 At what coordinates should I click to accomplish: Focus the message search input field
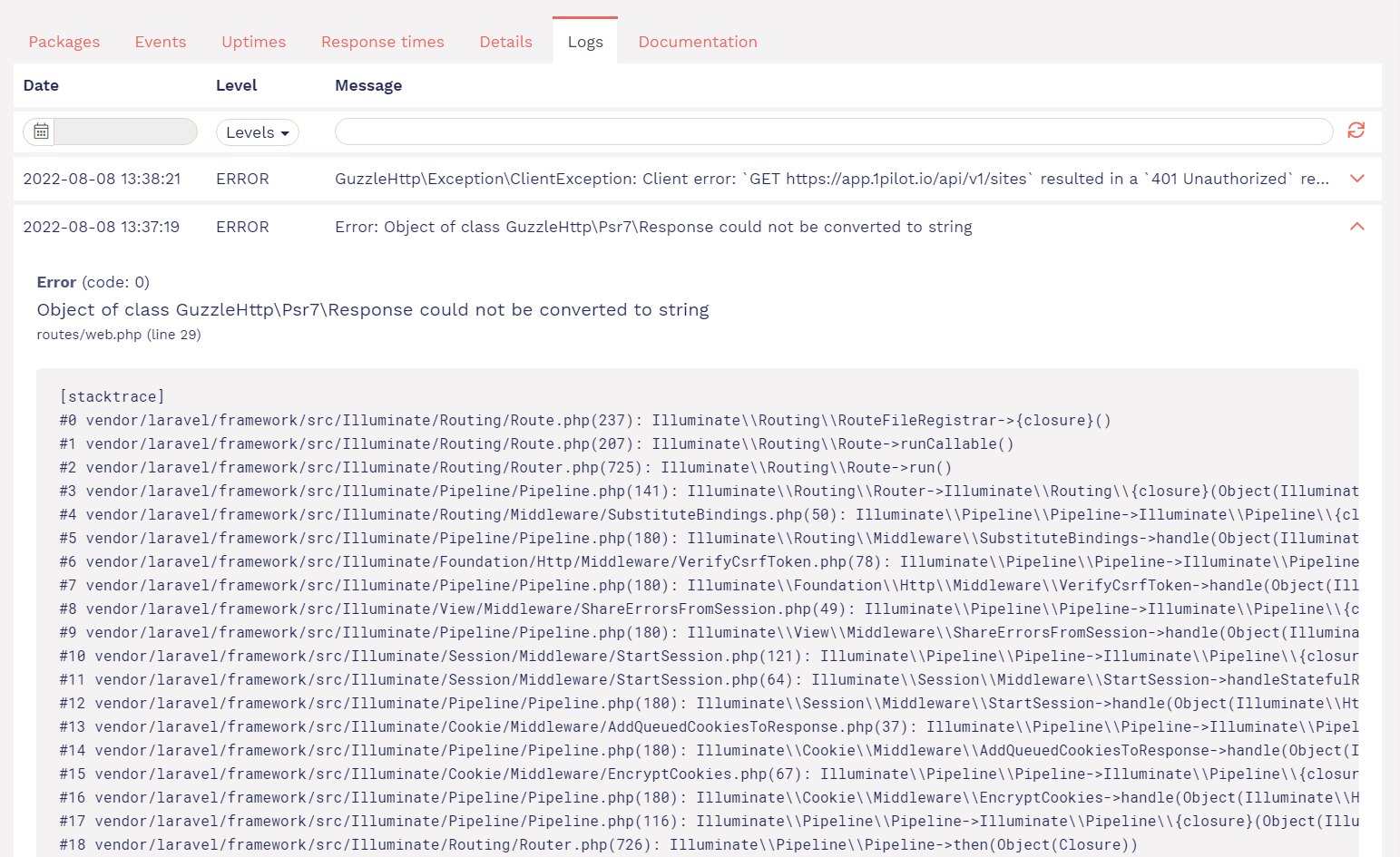[834, 131]
